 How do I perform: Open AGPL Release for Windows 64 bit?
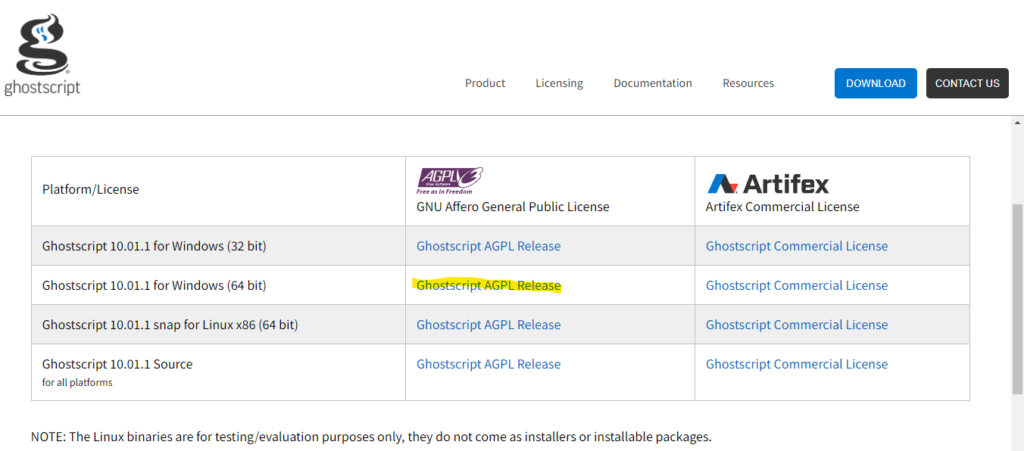click(x=488, y=285)
